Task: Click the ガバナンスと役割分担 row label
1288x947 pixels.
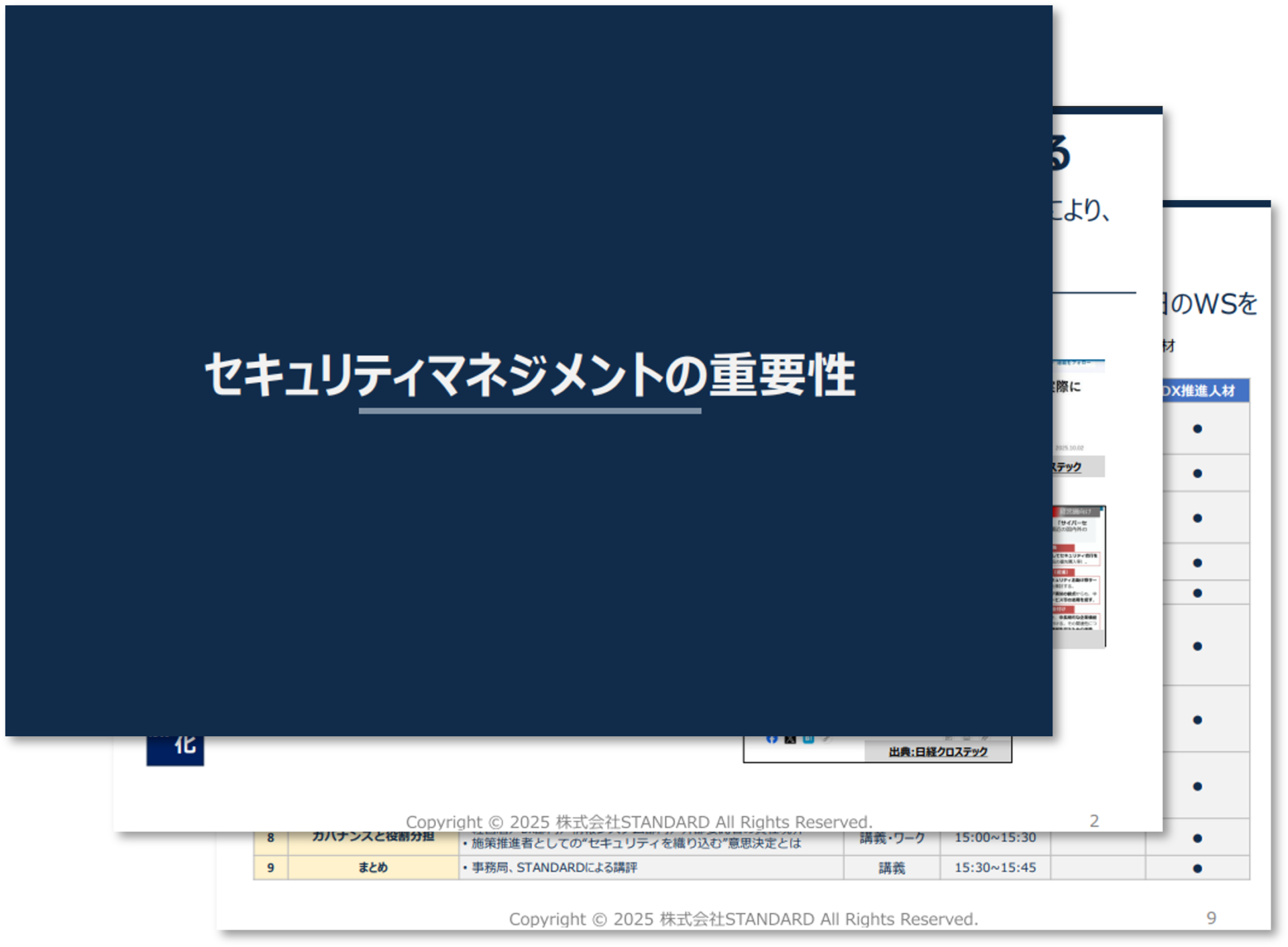Action: pos(373,838)
